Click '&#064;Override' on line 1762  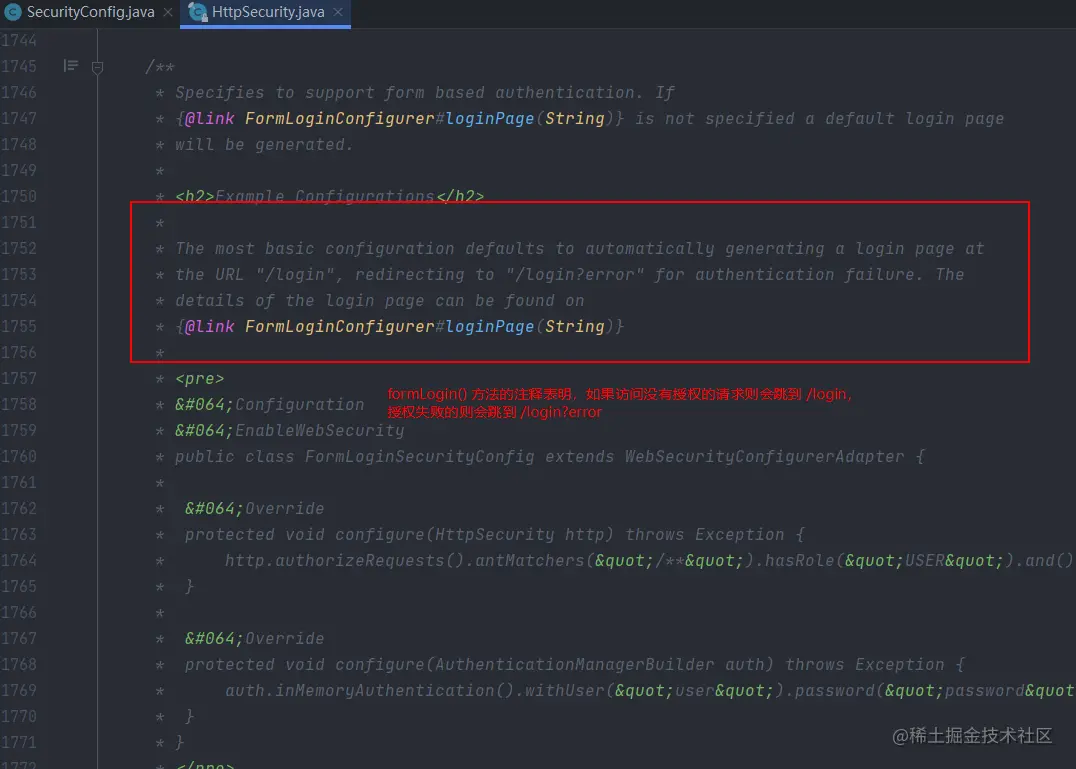(255, 509)
